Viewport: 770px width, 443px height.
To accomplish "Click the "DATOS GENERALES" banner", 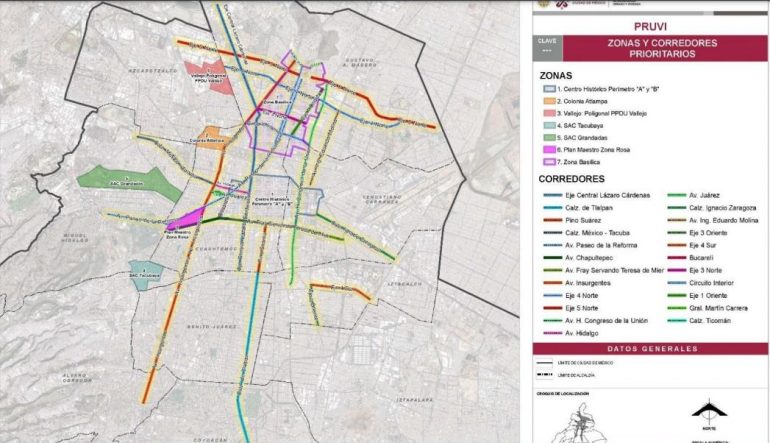I will click(650, 349).
